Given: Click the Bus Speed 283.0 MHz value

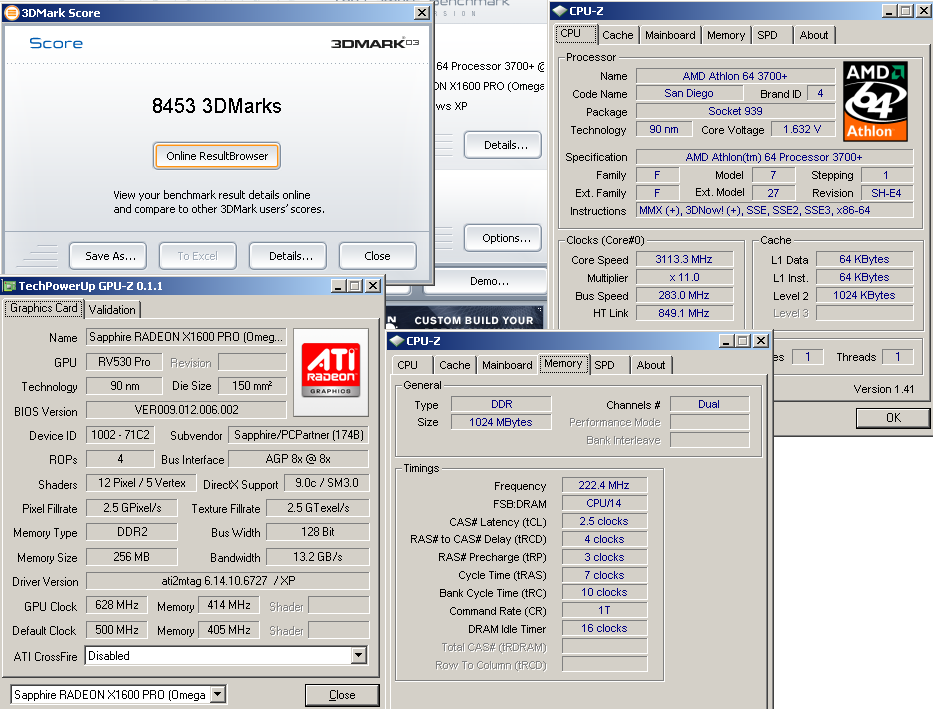Looking at the screenshot, I should pos(684,295).
